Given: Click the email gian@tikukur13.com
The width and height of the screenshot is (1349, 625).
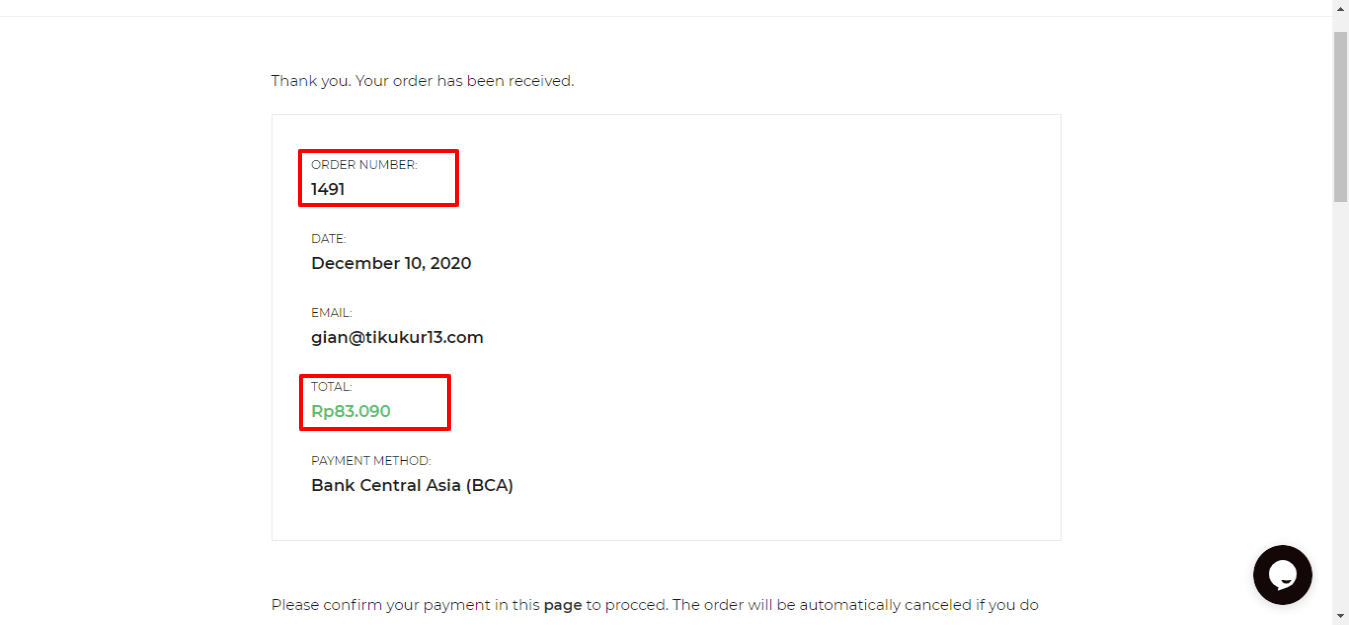Looking at the screenshot, I should pyautogui.click(x=397, y=337).
